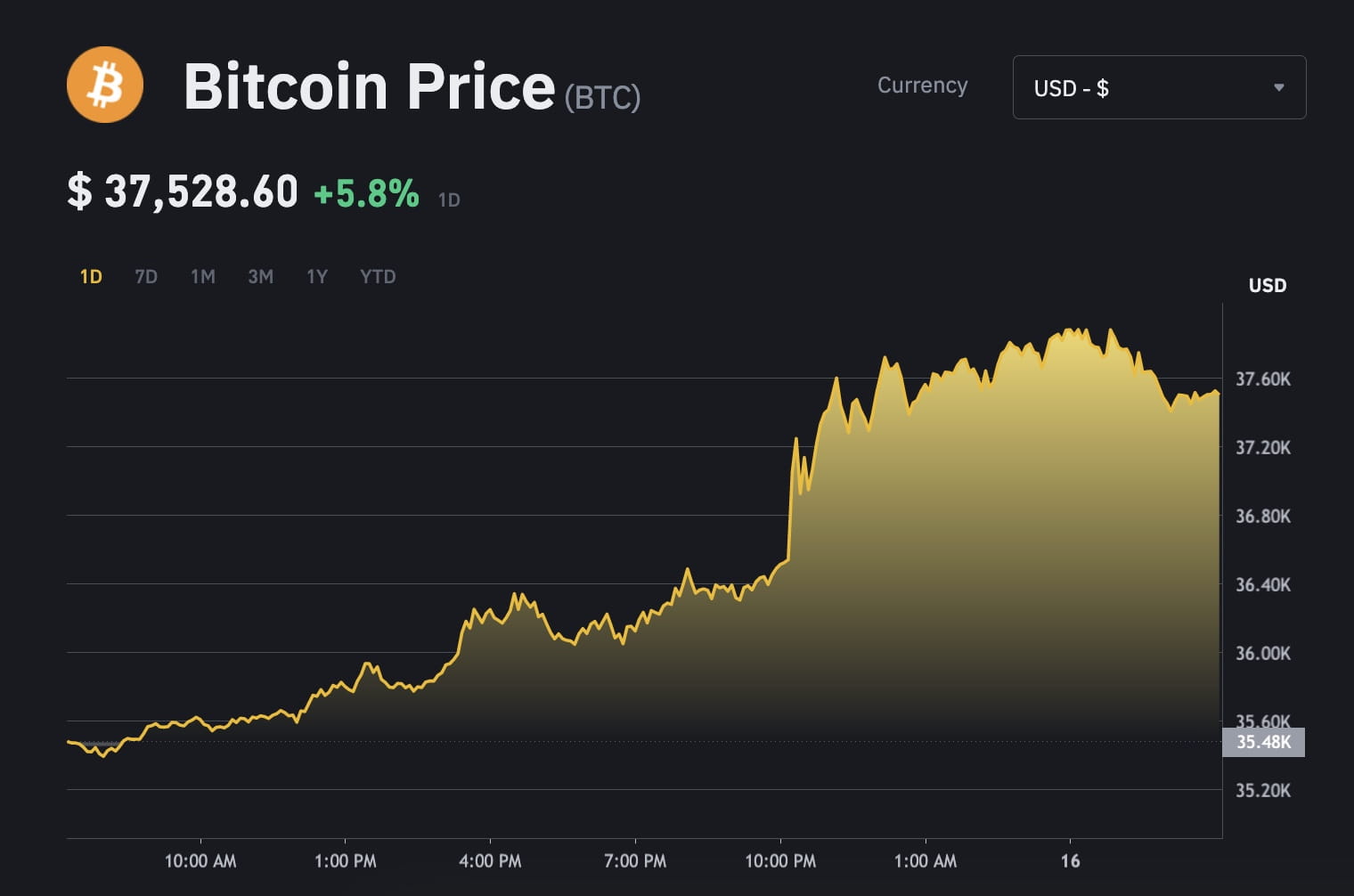This screenshot has height=896, width=1354.
Task: Click the 10:00 PM axis label
Action: point(780,861)
